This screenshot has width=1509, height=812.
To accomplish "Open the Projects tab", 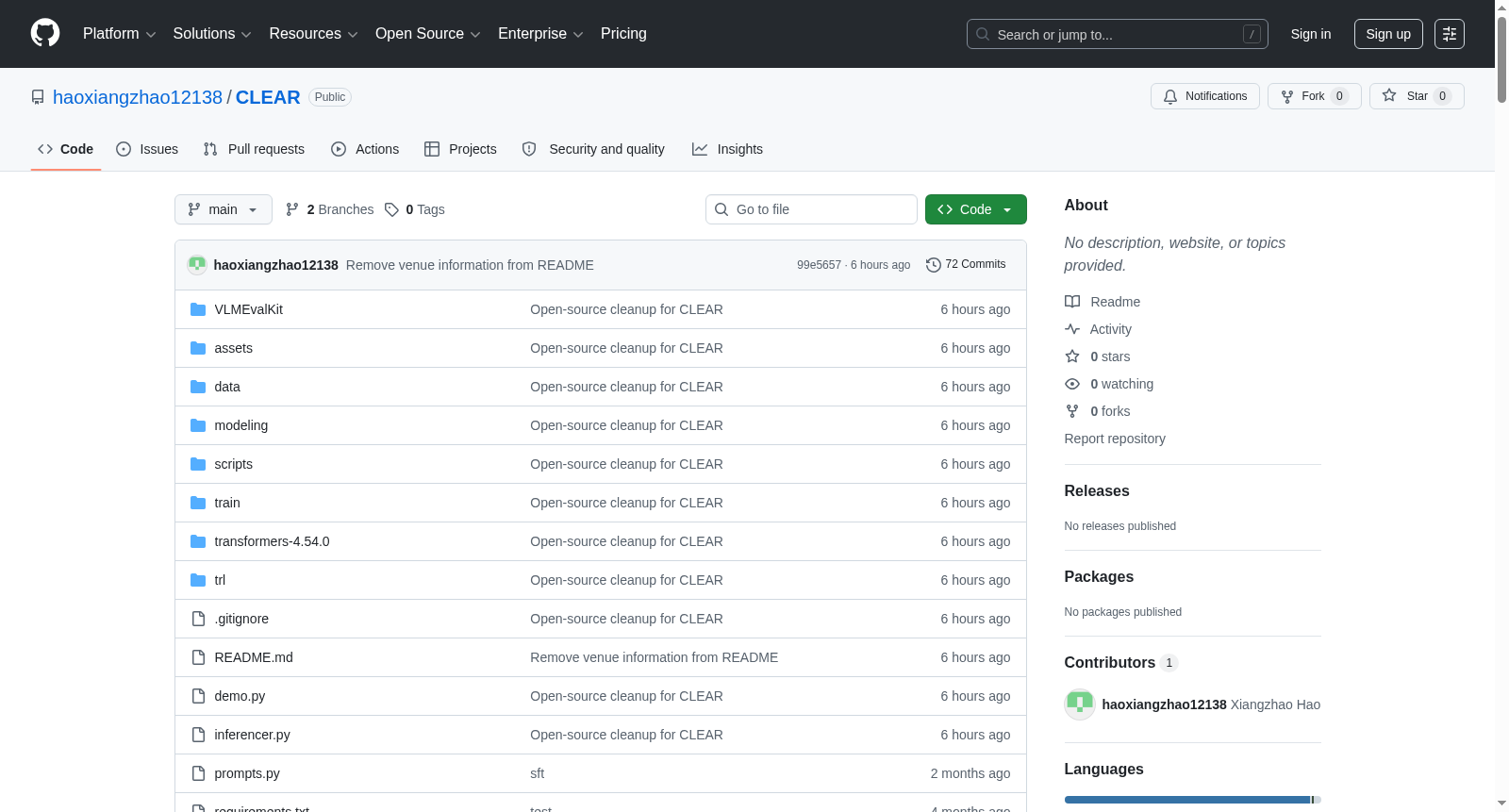I will pos(460,149).
